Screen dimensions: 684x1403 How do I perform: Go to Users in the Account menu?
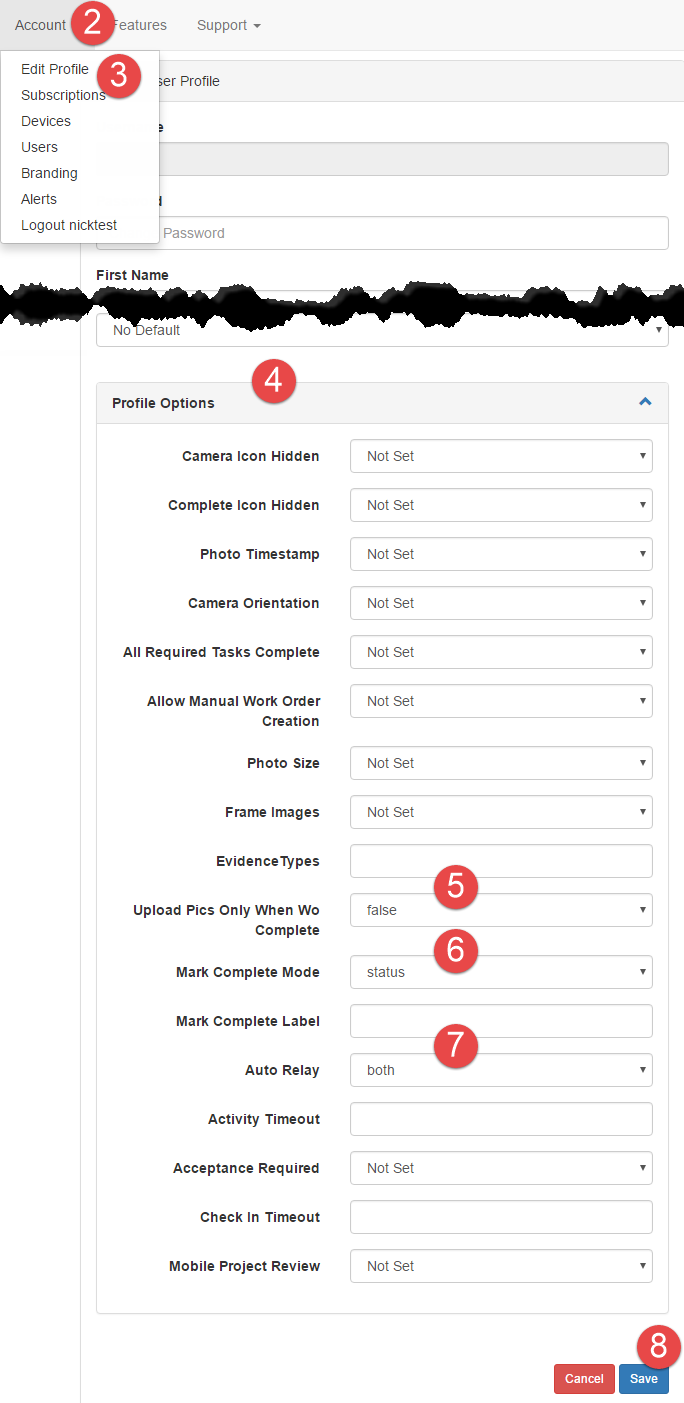pyautogui.click(x=40, y=147)
